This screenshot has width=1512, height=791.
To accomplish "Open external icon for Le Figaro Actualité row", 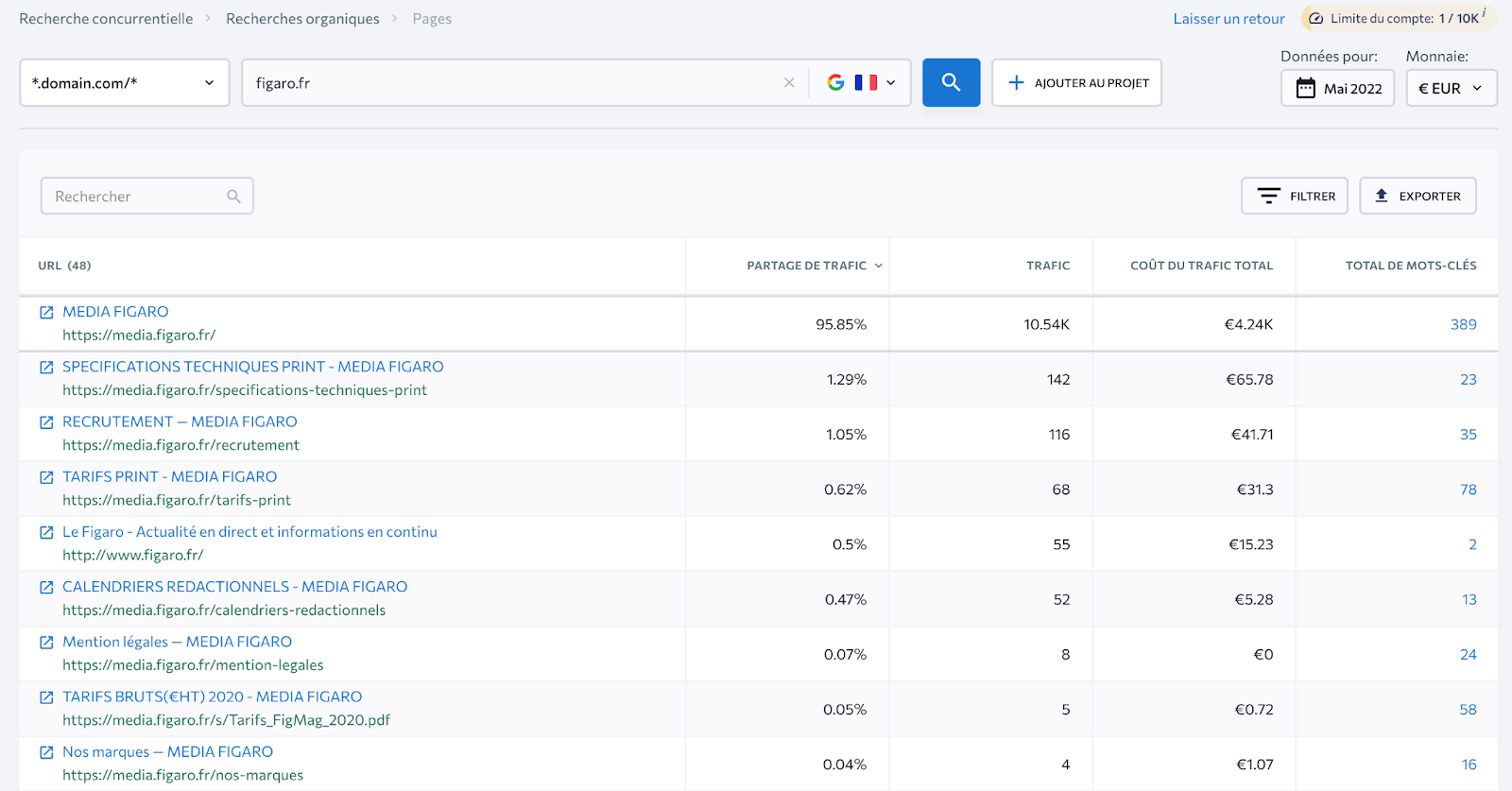I will [46, 532].
